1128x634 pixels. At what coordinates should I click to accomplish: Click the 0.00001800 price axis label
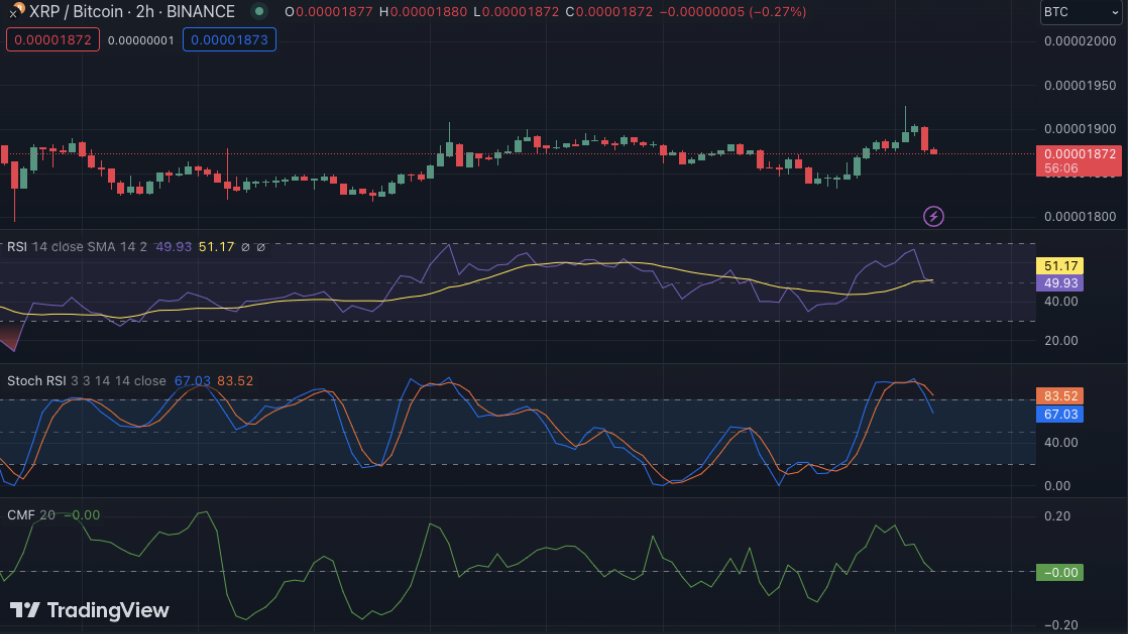[x=1080, y=217]
